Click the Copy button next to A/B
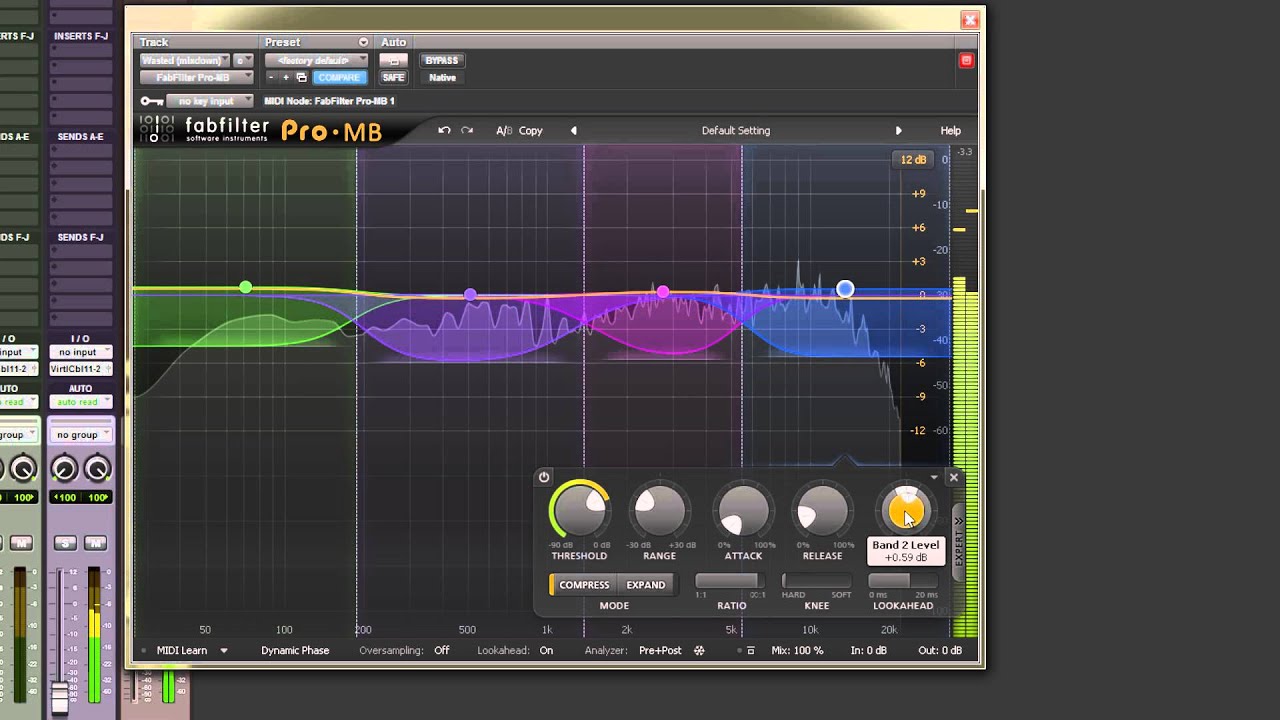Screen dimensions: 1280x720 point(531,131)
